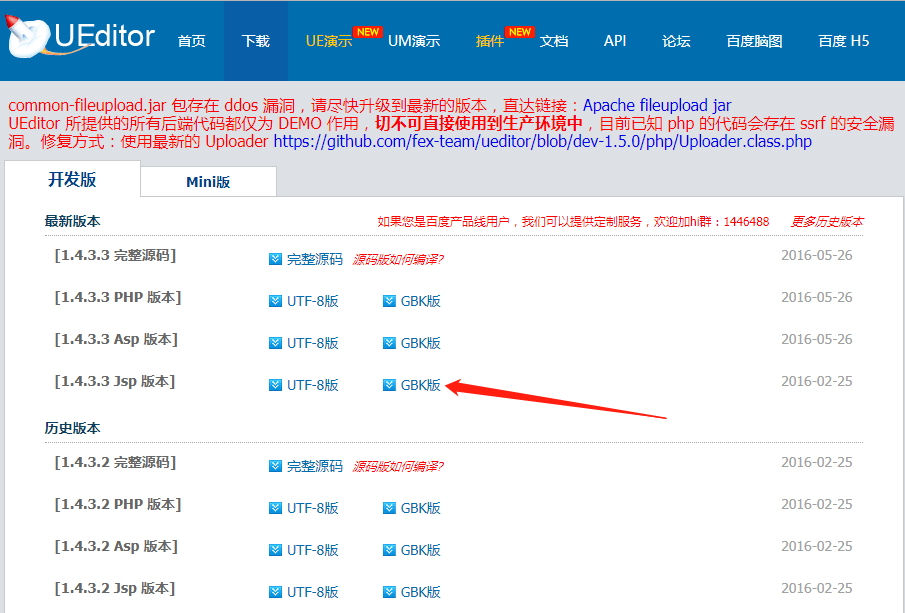Download 1.4.3.2 PHP UTF-8版 text link
The image size is (905, 613).
[x=313, y=508]
